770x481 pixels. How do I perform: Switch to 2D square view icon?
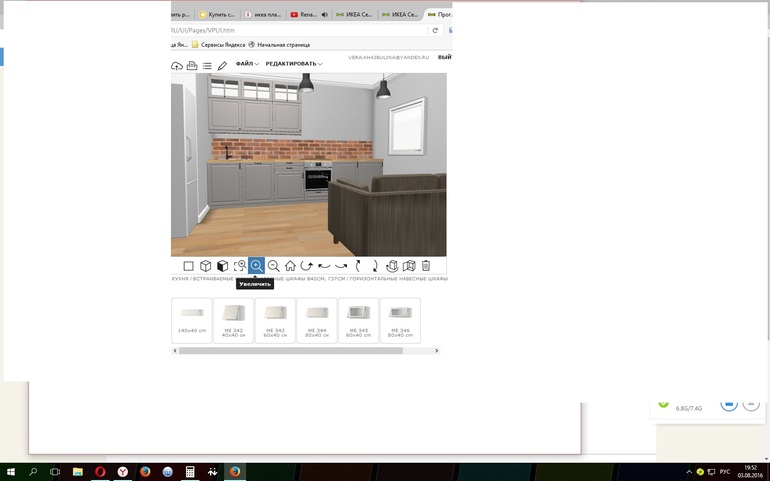pyautogui.click(x=188, y=266)
